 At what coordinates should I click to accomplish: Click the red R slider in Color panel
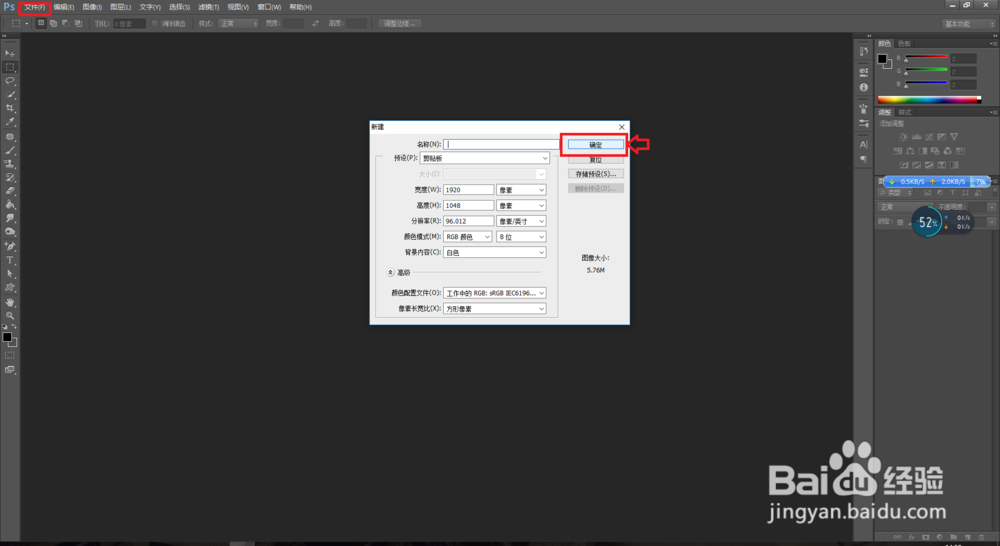(927, 57)
